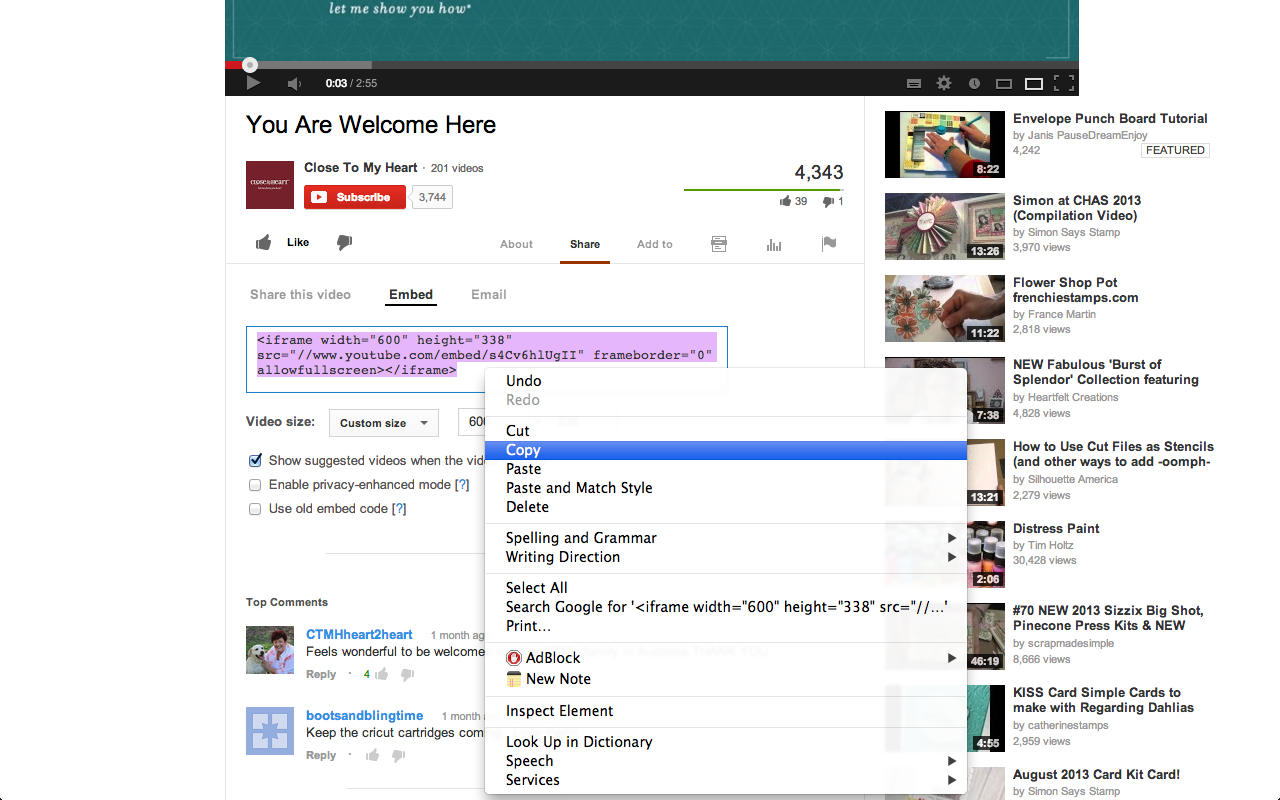This screenshot has width=1280, height=800.
Task: Switch to Share this video sub-tab
Action: click(x=300, y=294)
